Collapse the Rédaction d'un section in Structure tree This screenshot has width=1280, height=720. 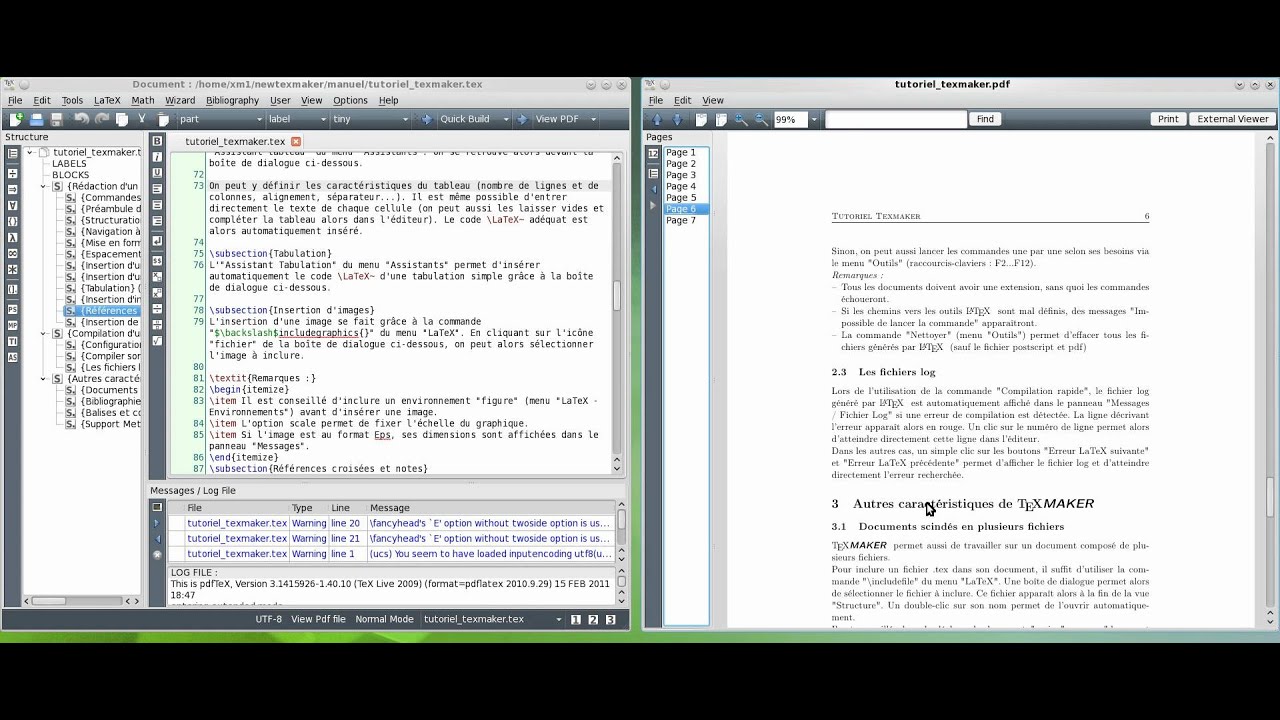click(44, 186)
